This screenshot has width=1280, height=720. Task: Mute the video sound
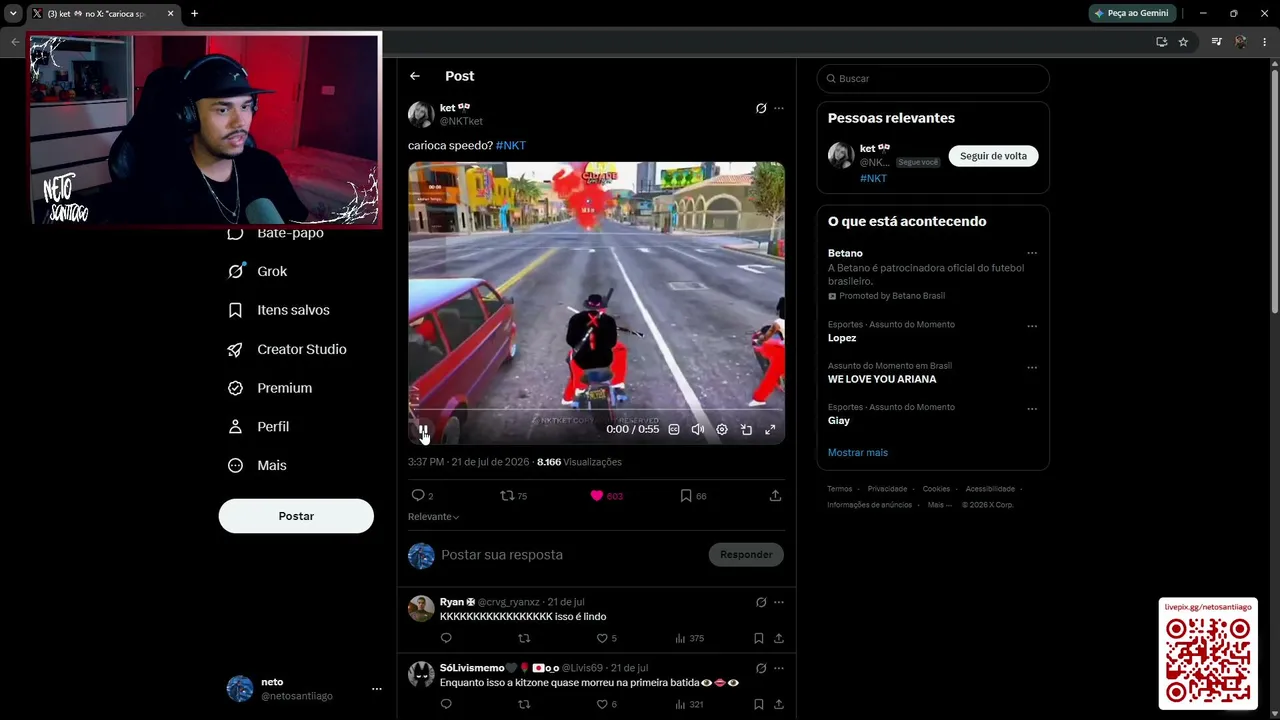pyautogui.click(x=698, y=430)
